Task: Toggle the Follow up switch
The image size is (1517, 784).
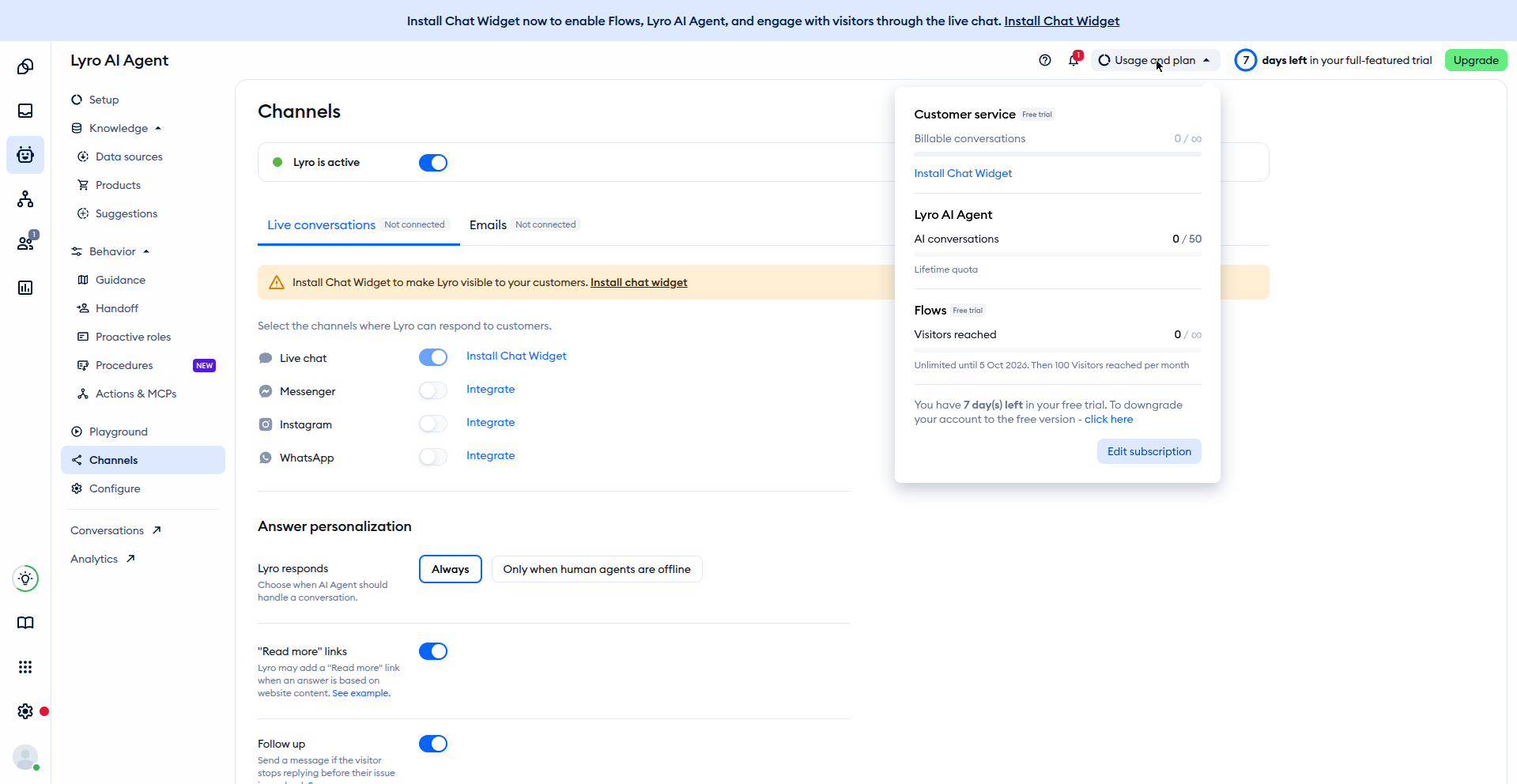Action: [x=433, y=744]
